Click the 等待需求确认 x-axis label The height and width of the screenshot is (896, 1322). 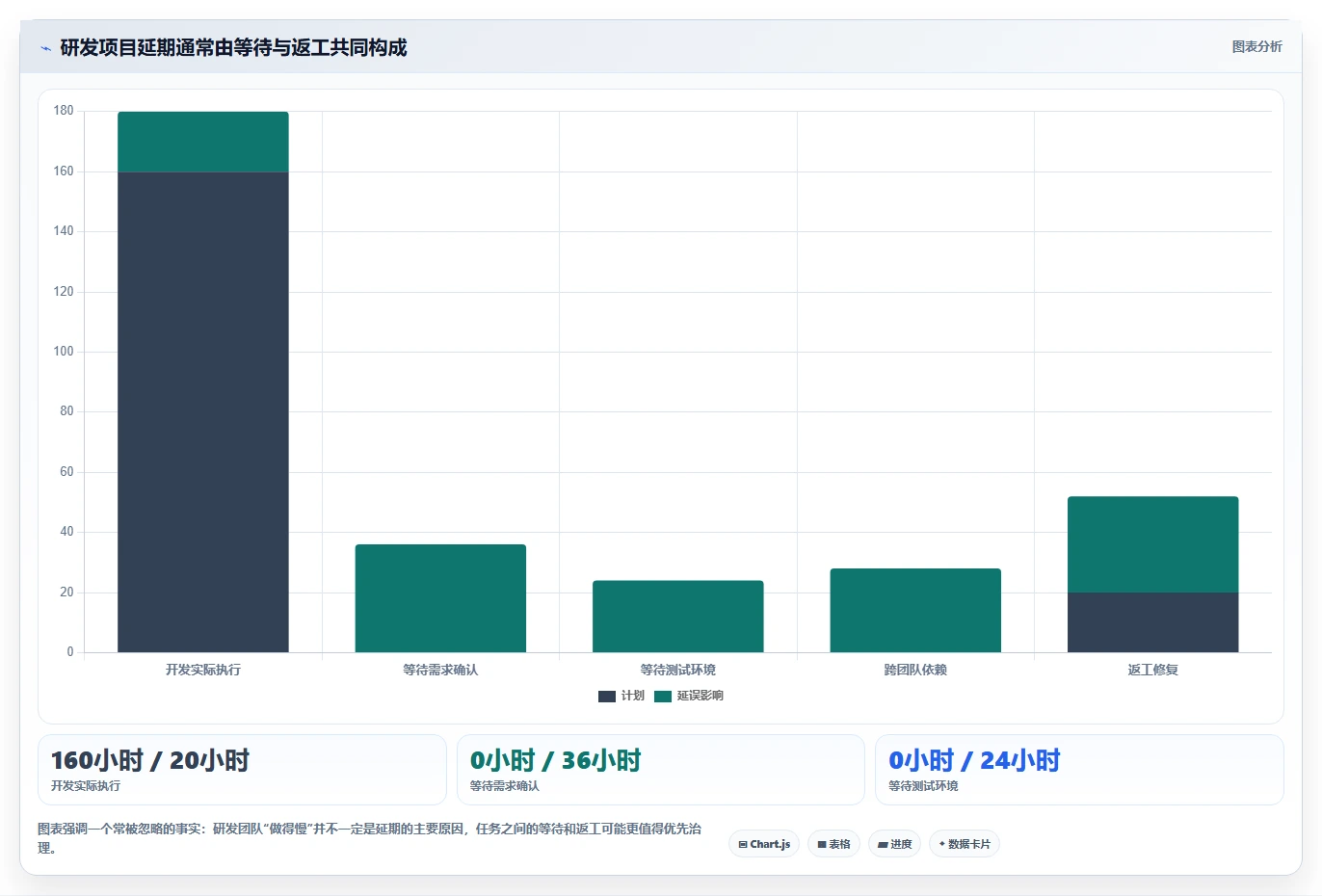click(x=440, y=670)
